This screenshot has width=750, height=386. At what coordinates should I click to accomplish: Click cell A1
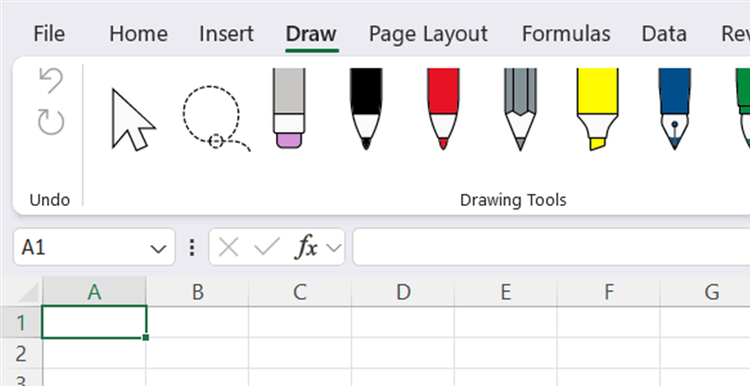pyautogui.click(x=94, y=322)
